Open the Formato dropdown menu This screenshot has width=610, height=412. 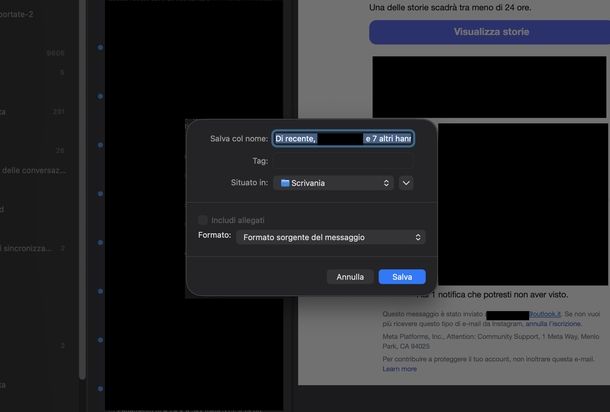(330, 237)
